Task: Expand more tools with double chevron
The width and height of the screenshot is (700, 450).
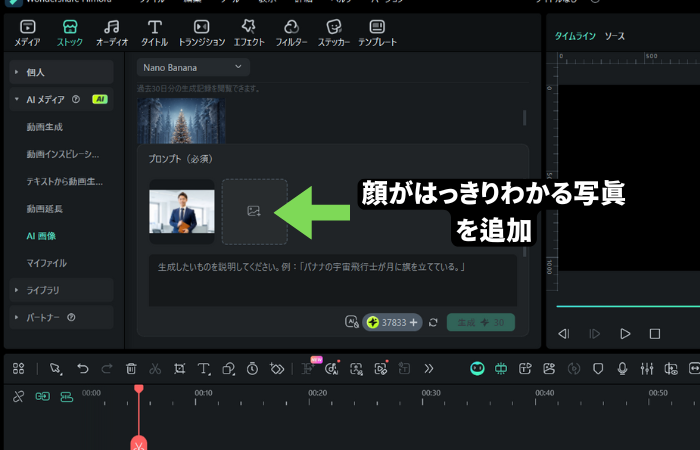Action: click(429, 368)
